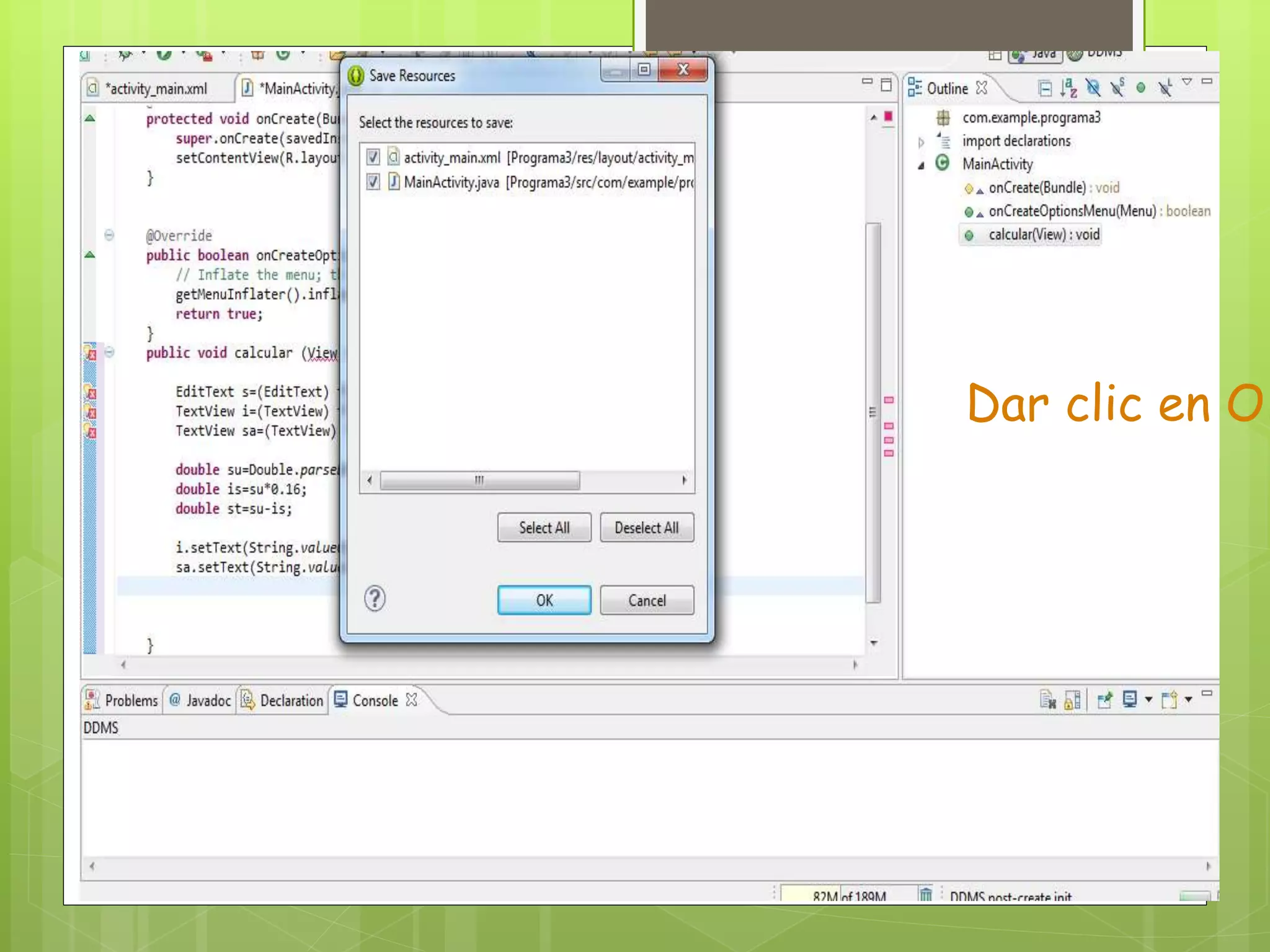
Task: Uncheck activity_main.xml resource checkbox
Action: (373, 157)
